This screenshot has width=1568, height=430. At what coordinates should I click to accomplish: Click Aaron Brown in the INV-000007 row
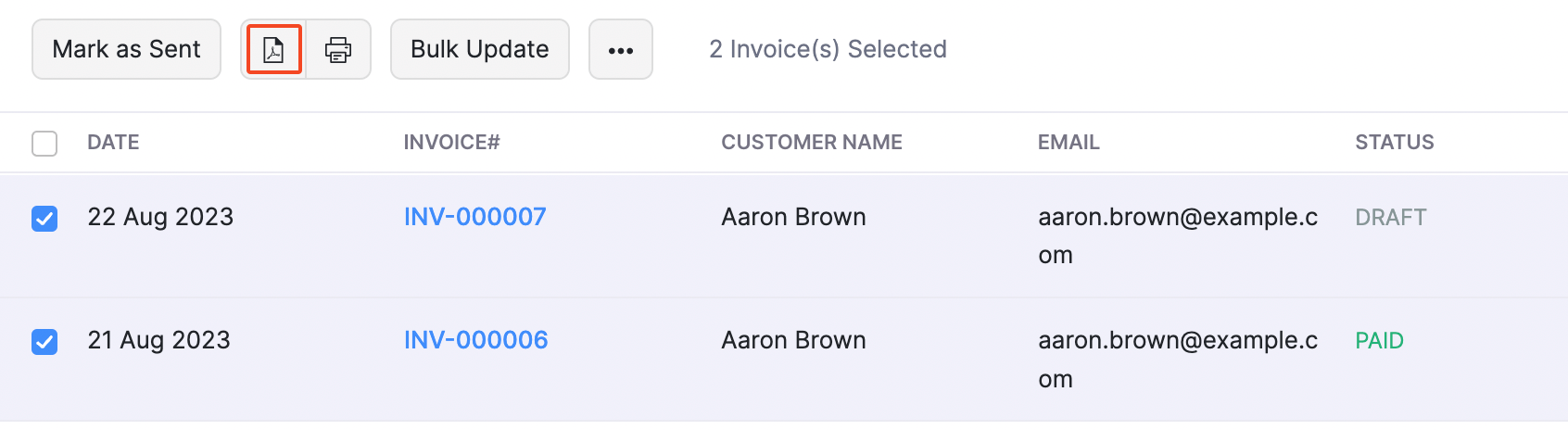(793, 217)
